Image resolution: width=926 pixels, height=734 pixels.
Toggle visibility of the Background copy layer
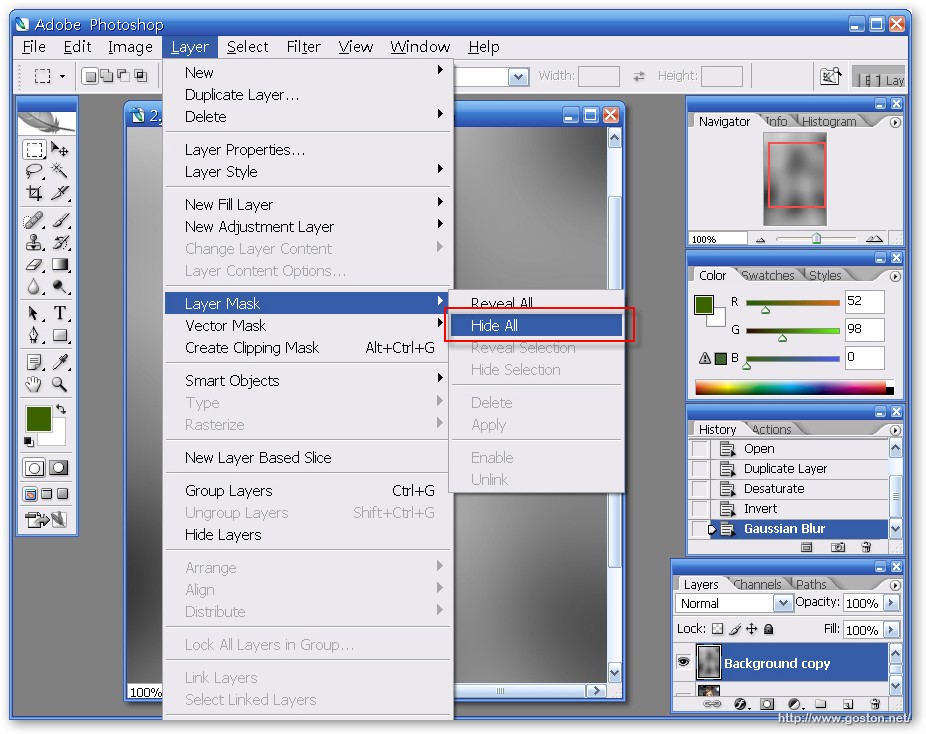[x=683, y=662]
